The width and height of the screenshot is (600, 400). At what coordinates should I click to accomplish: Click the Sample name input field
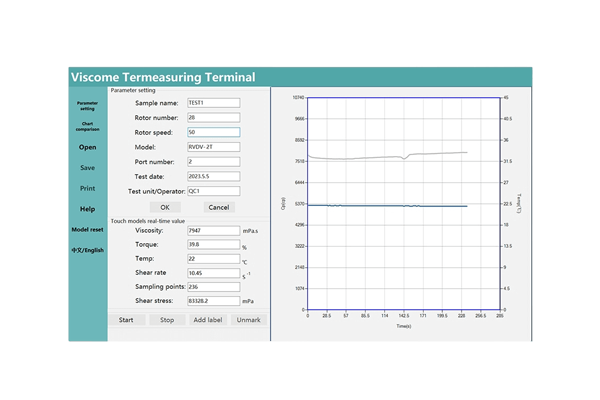coord(212,102)
